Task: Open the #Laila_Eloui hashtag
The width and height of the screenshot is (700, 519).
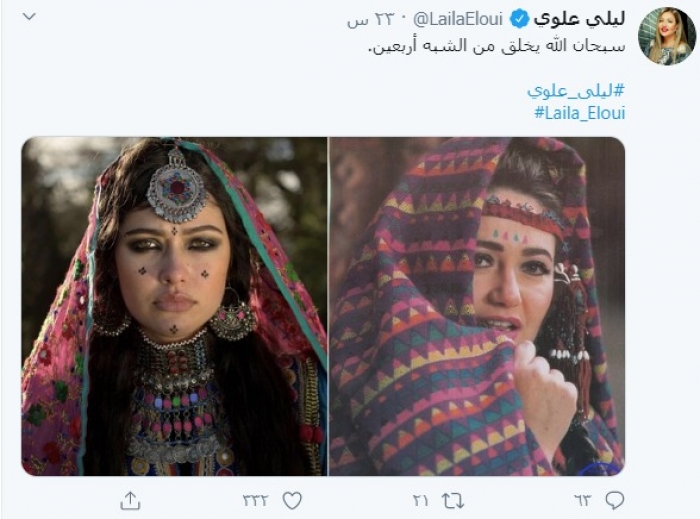Action: (x=580, y=112)
